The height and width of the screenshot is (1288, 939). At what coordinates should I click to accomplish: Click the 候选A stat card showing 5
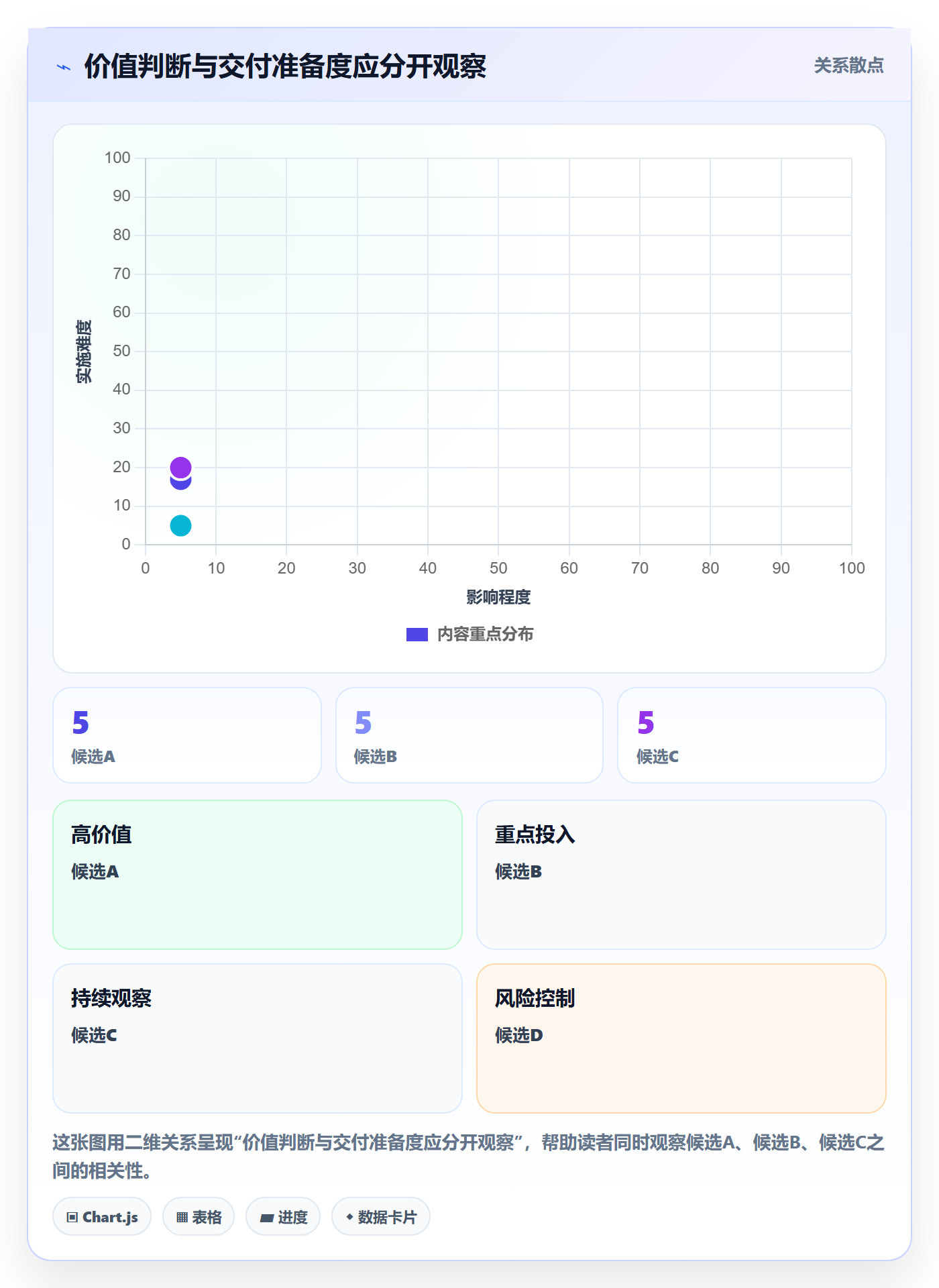(x=187, y=735)
